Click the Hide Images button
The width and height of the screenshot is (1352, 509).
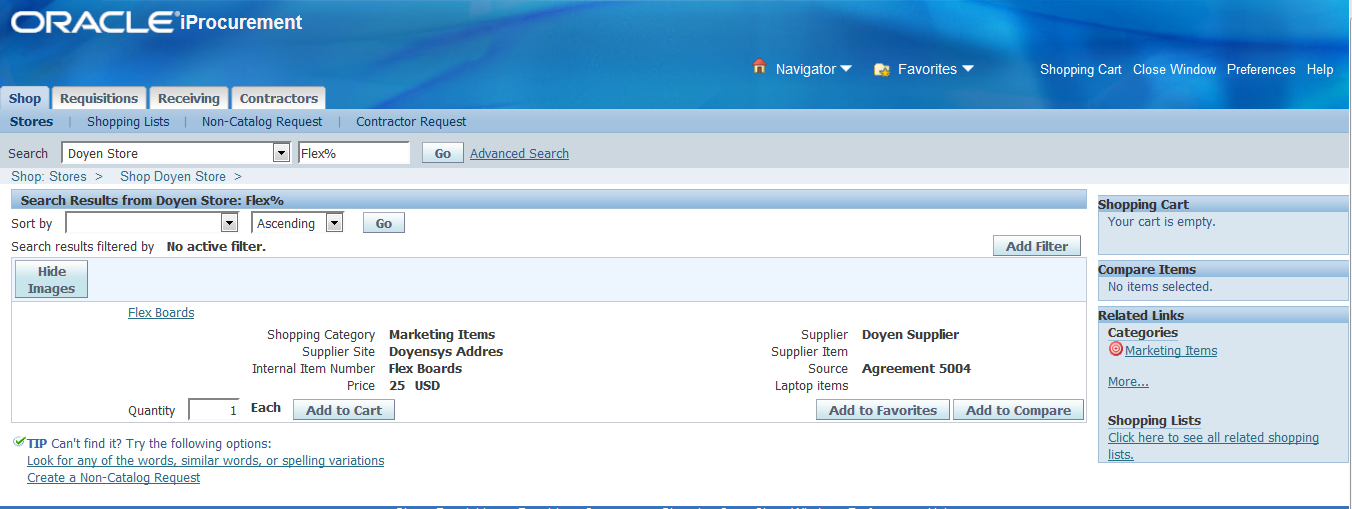(x=52, y=279)
